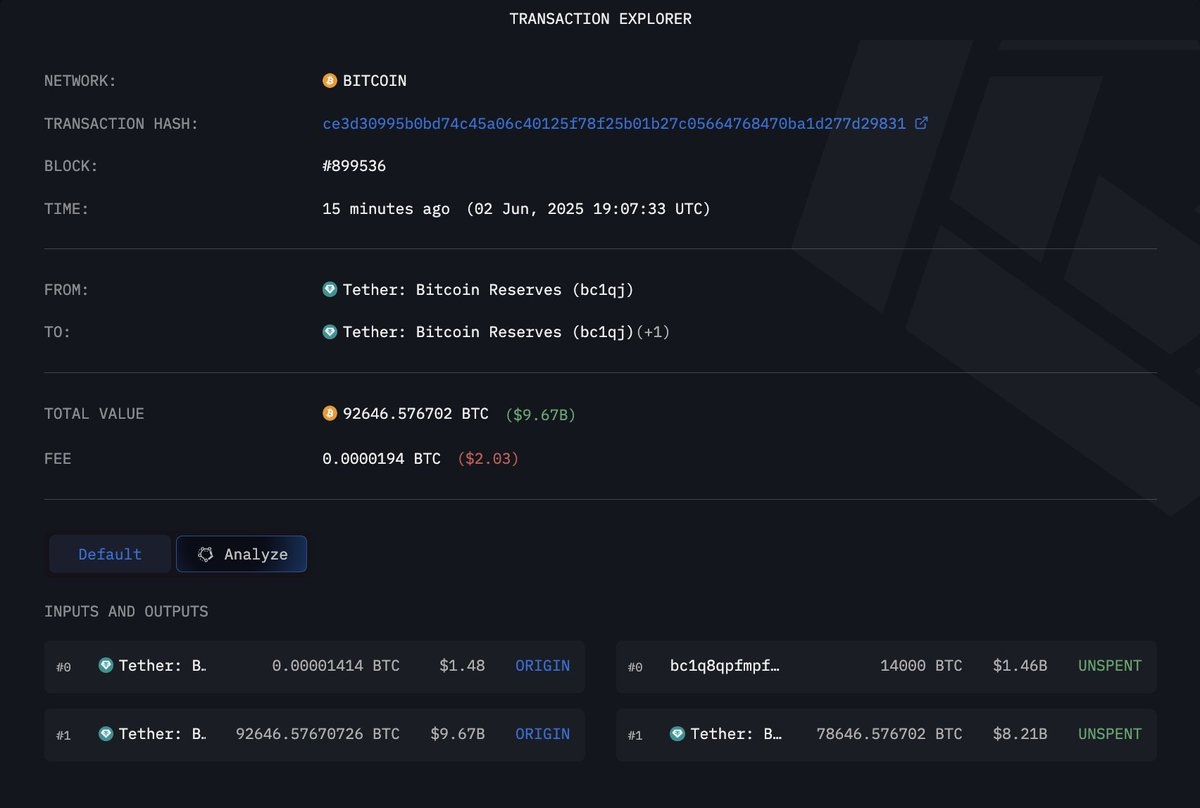The image size is (1200, 808).
Task: Click block number #899536
Action: [354, 166]
